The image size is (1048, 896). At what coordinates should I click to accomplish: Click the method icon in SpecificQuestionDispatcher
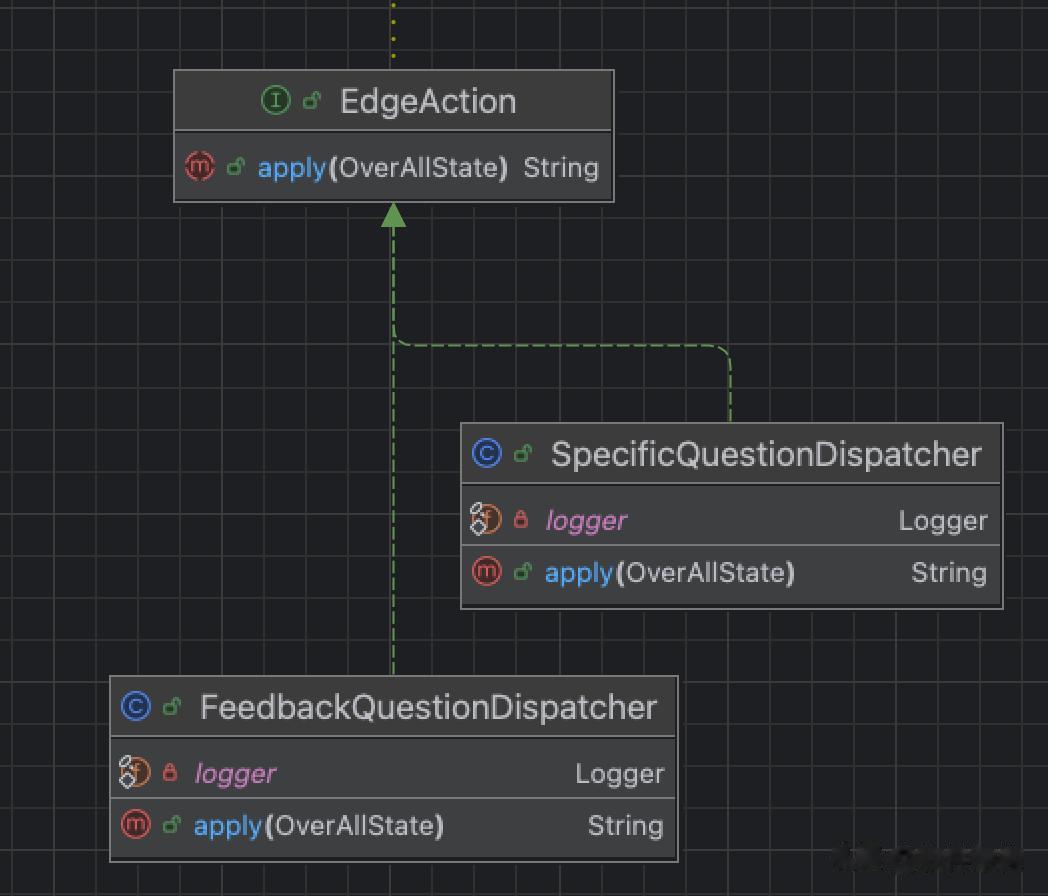click(486, 572)
